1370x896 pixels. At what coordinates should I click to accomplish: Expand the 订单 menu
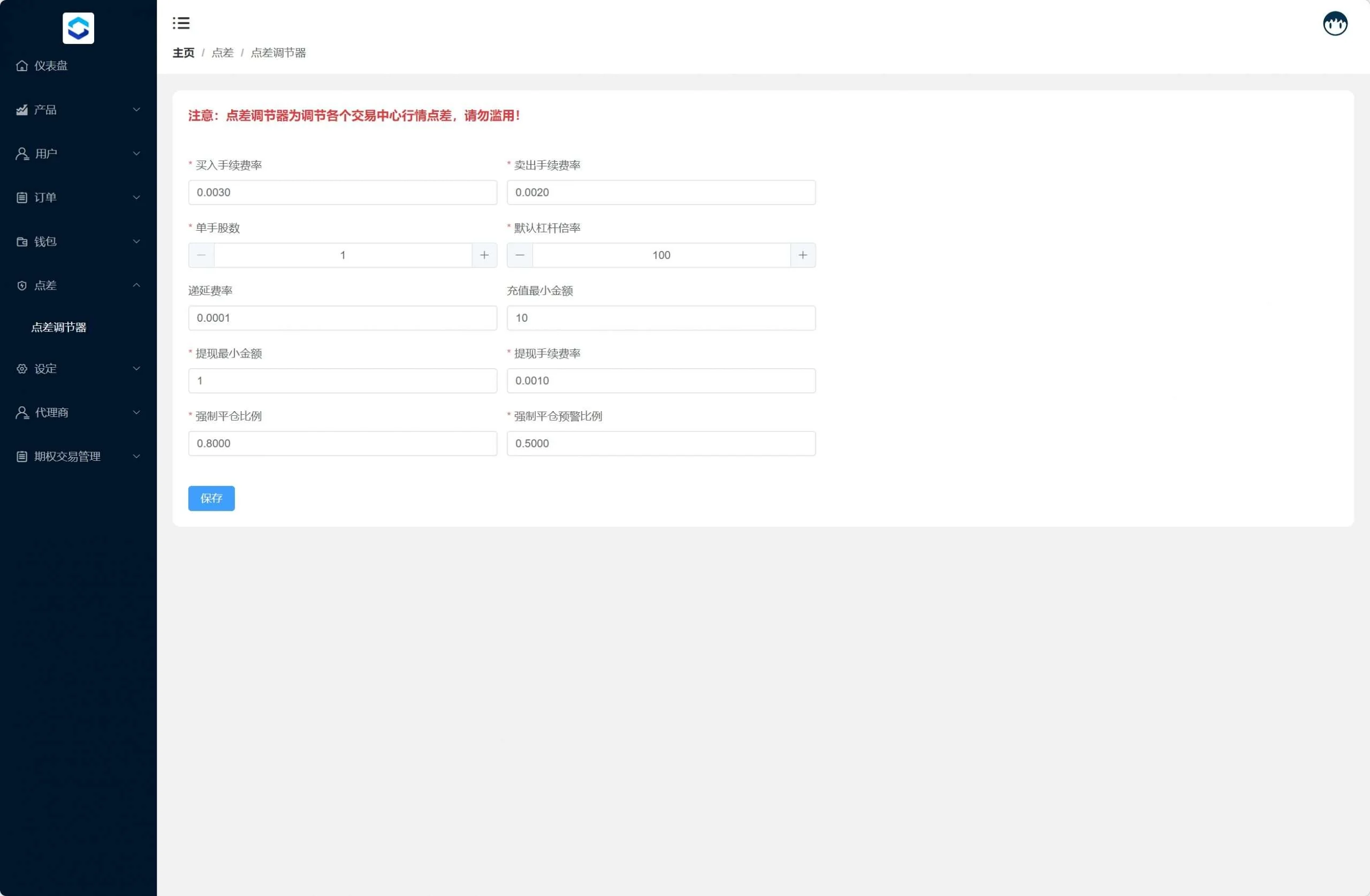coord(78,198)
